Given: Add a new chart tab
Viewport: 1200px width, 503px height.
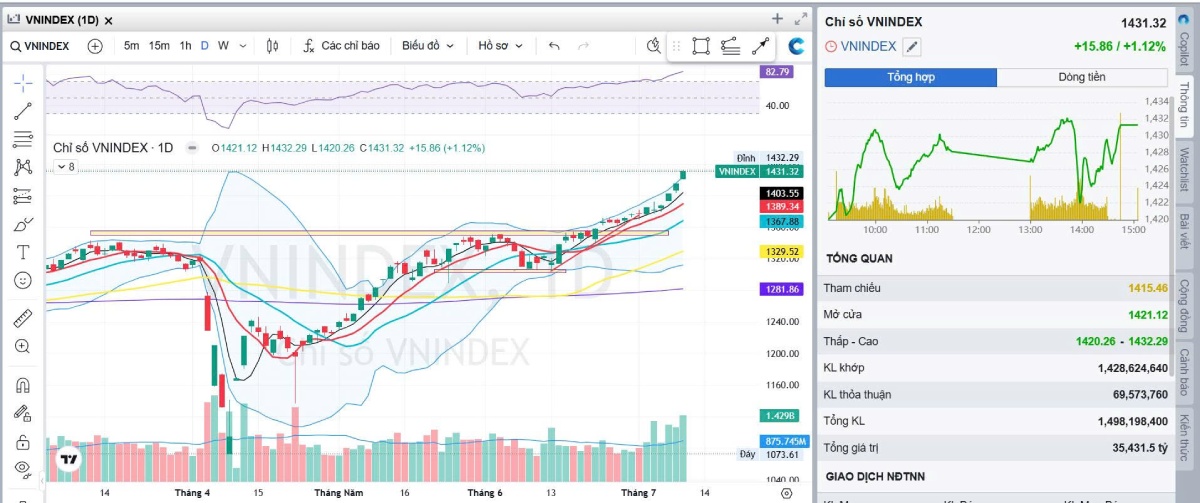Looking at the screenshot, I should [x=777, y=18].
